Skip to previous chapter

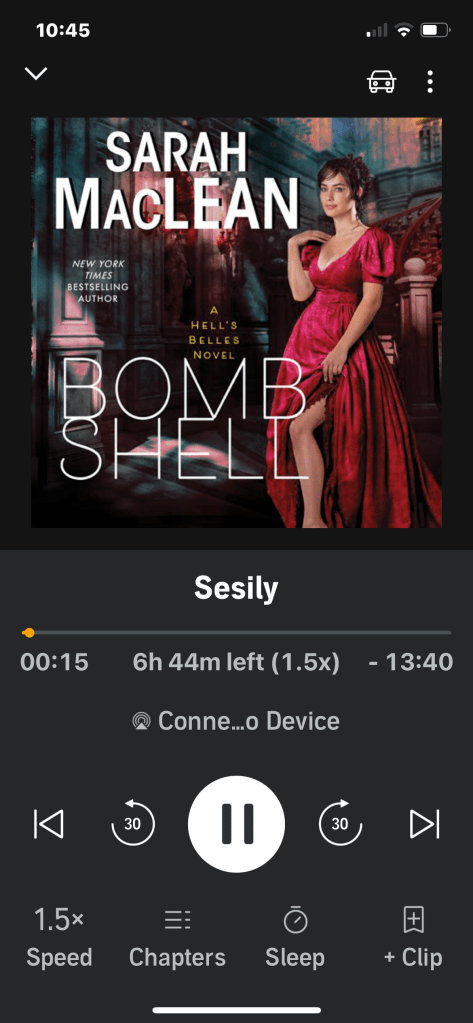(49, 824)
